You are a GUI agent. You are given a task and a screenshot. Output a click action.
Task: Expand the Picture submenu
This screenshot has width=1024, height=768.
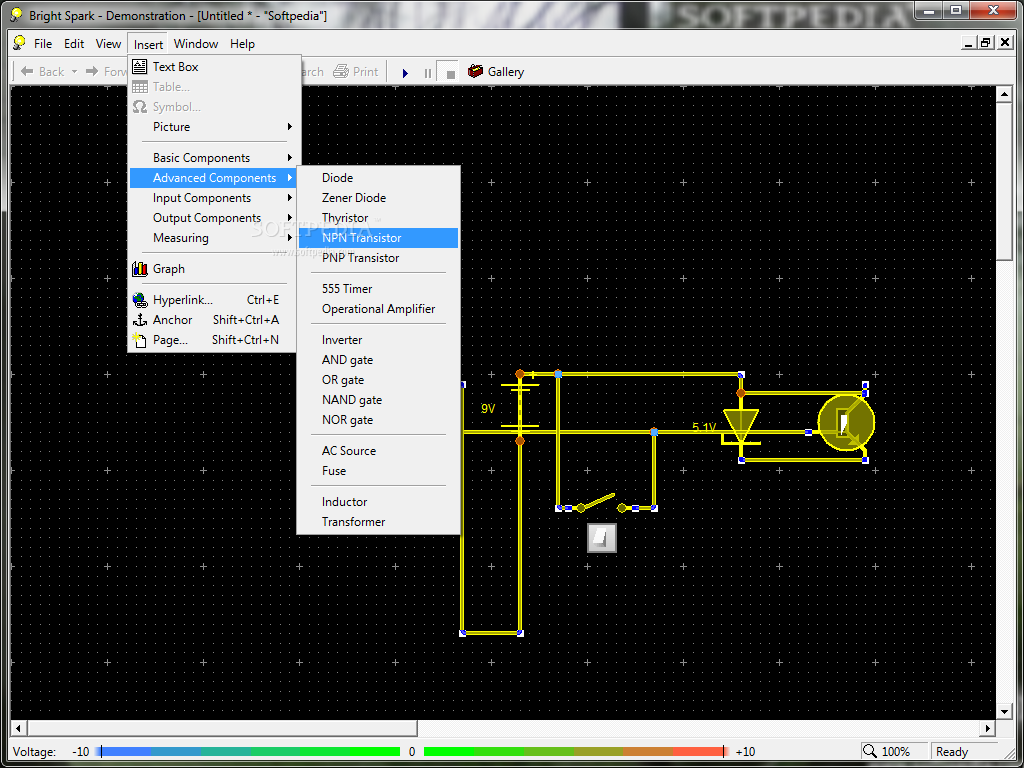[212, 127]
